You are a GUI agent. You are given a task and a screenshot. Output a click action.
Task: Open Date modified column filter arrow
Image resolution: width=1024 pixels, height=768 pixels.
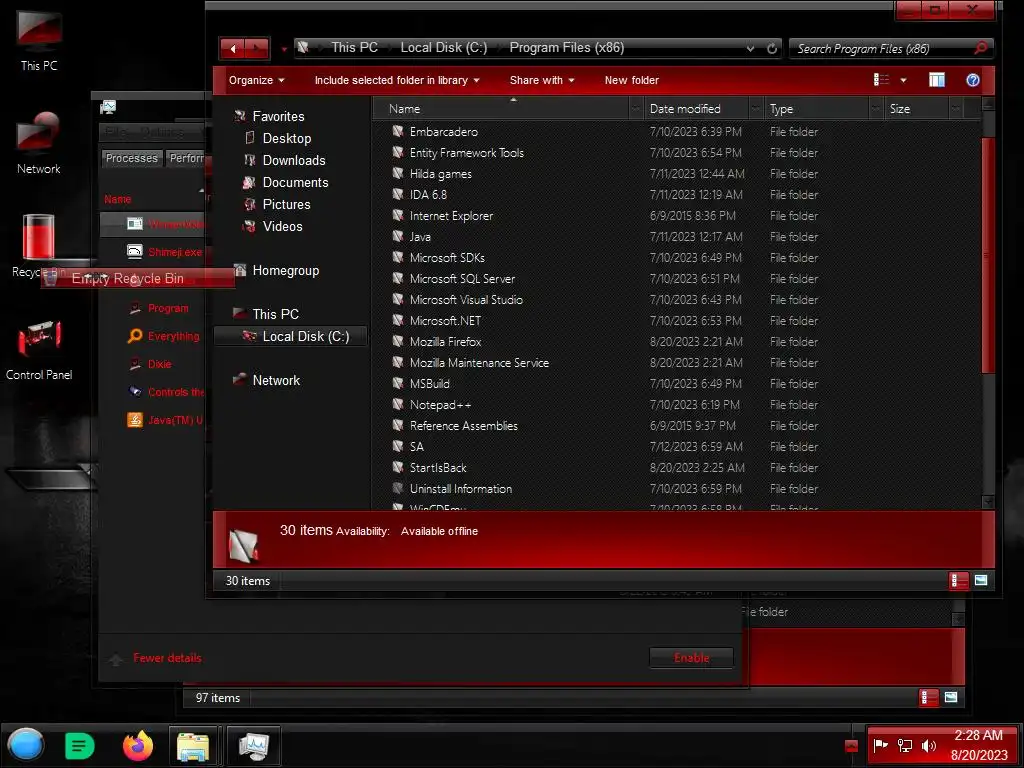(x=756, y=109)
